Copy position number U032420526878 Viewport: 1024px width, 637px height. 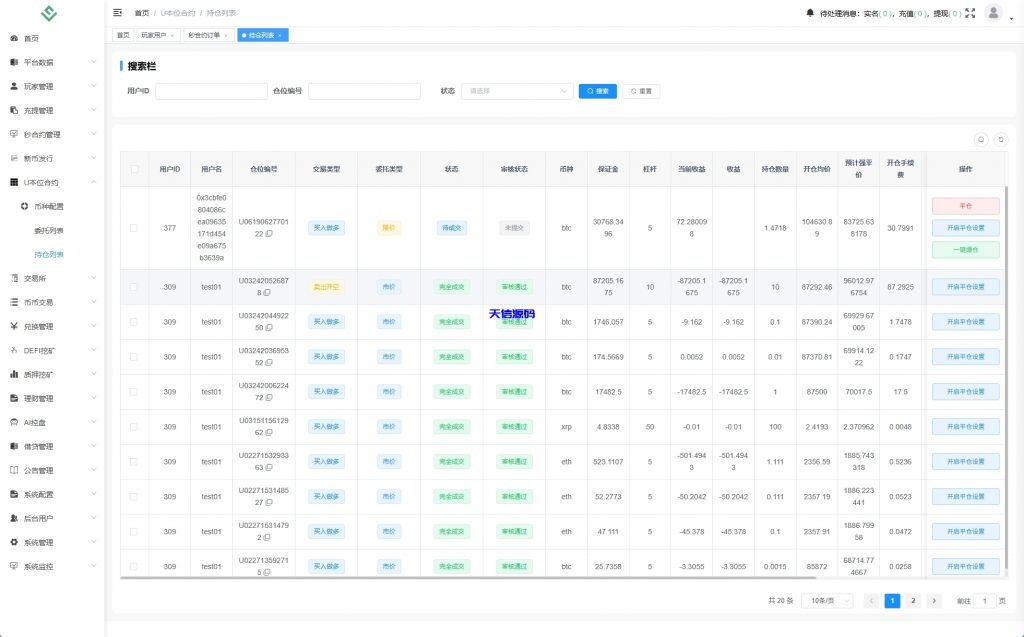pyautogui.click(x=266, y=293)
